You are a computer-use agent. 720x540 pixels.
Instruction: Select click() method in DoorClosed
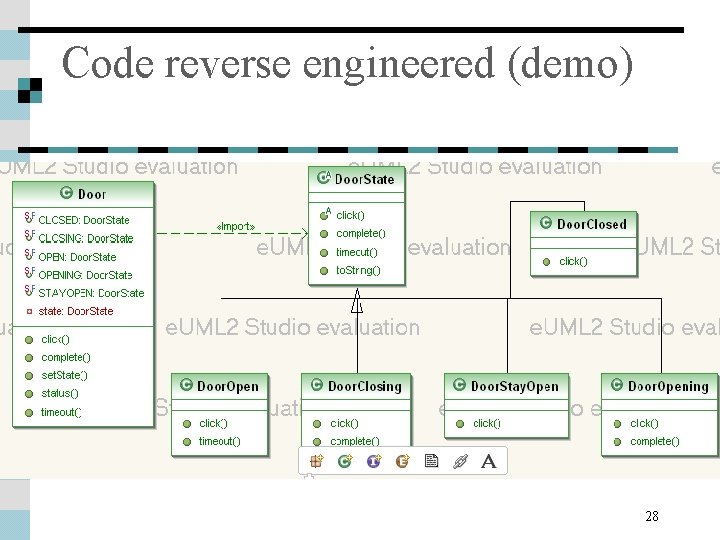565,261
